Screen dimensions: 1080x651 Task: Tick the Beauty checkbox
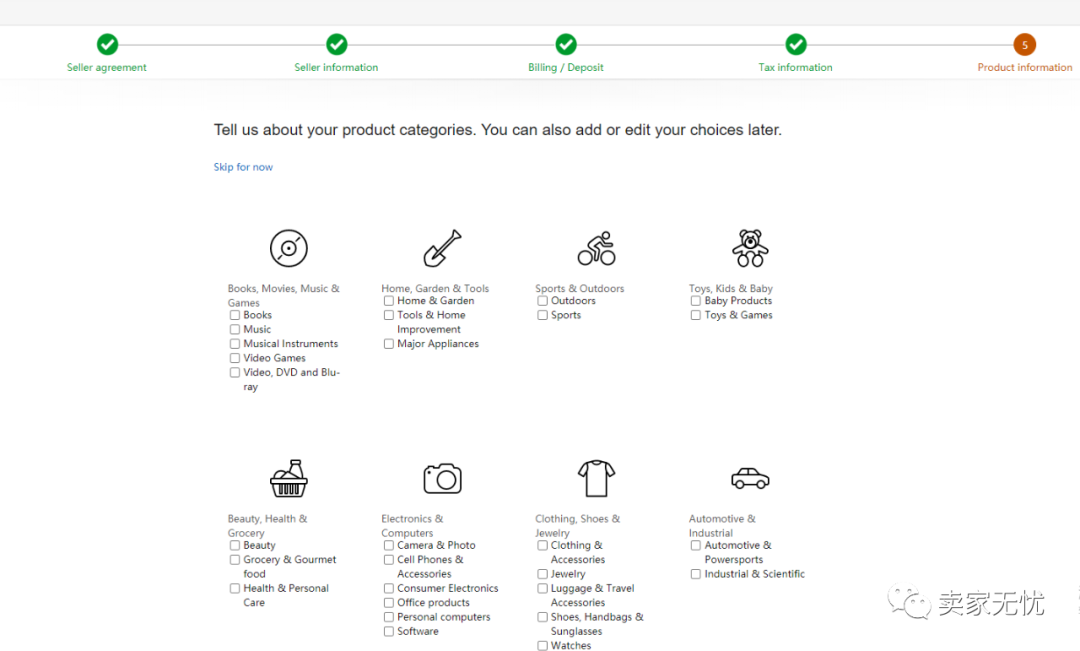[235, 545]
